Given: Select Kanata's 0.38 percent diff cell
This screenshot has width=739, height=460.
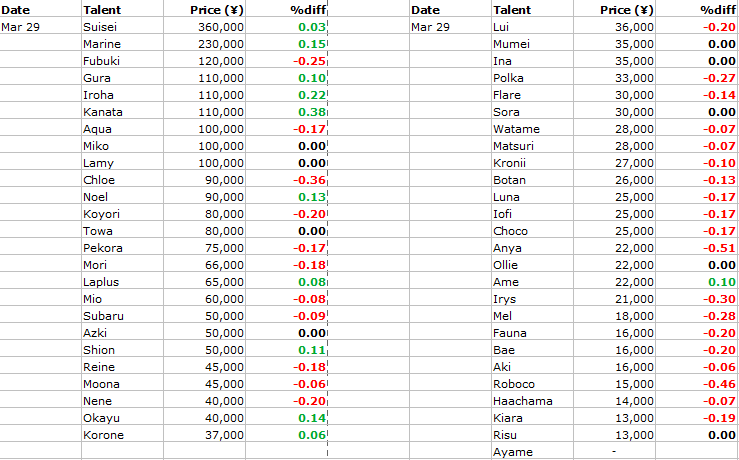Looking at the screenshot, I should click(287, 112).
